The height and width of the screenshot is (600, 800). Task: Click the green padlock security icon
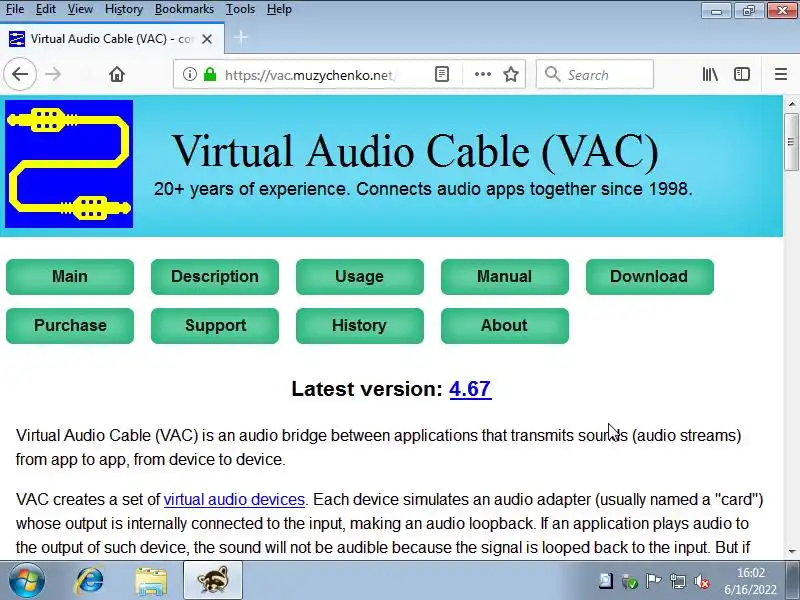tap(210, 74)
